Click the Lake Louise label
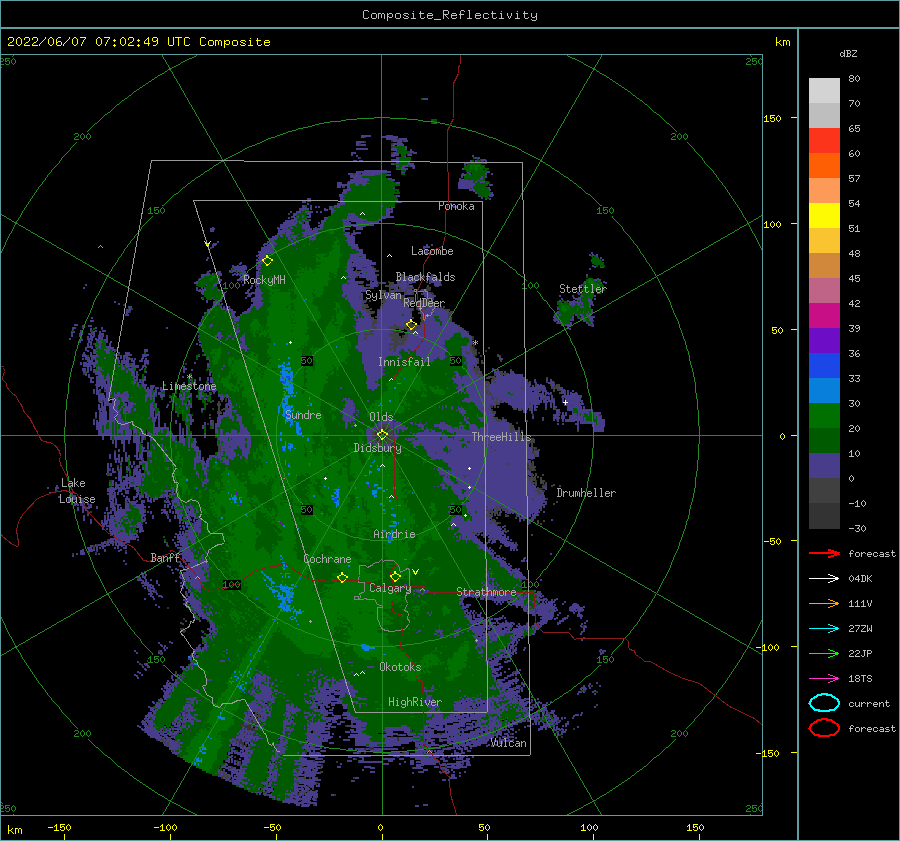This screenshot has width=900, height=841. pyautogui.click(x=77, y=491)
